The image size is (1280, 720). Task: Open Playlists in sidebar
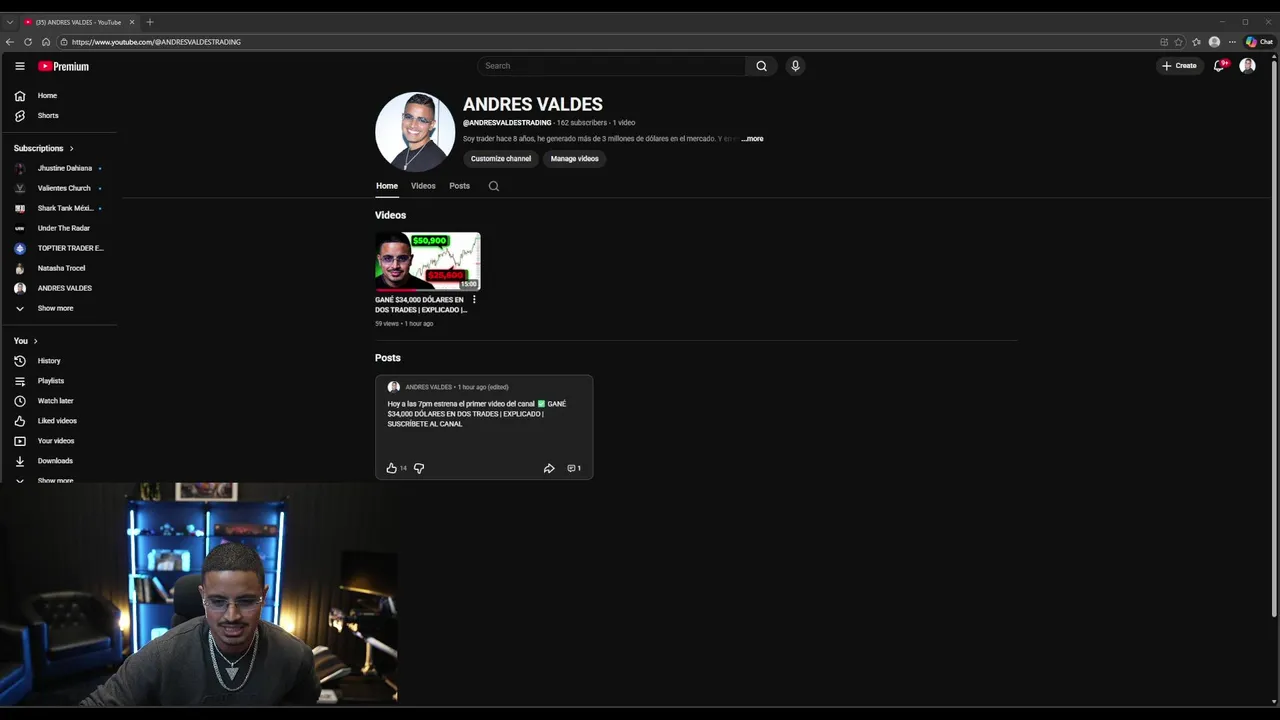[x=60, y=381]
